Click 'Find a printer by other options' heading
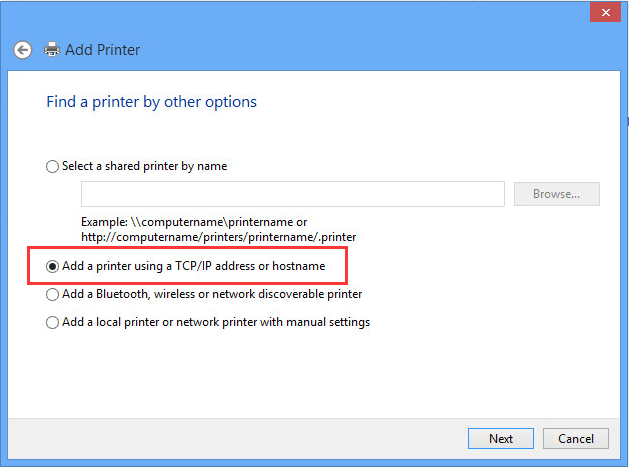This screenshot has width=629, height=467. 151,102
